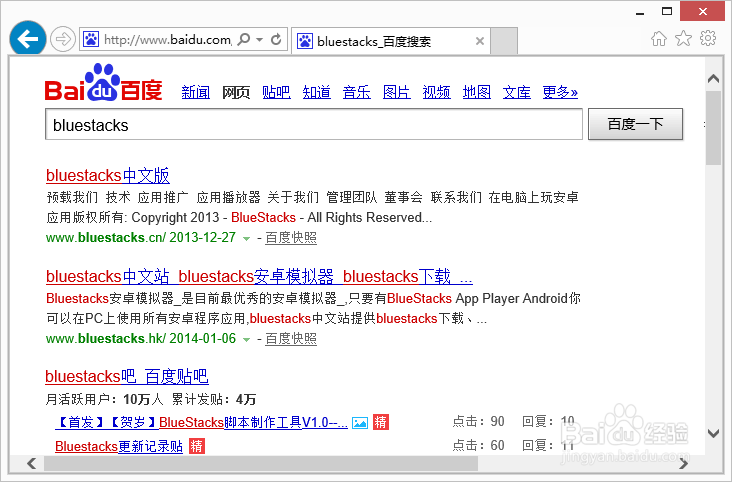
Task: Open the 知道 category link
Action: [317, 92]
